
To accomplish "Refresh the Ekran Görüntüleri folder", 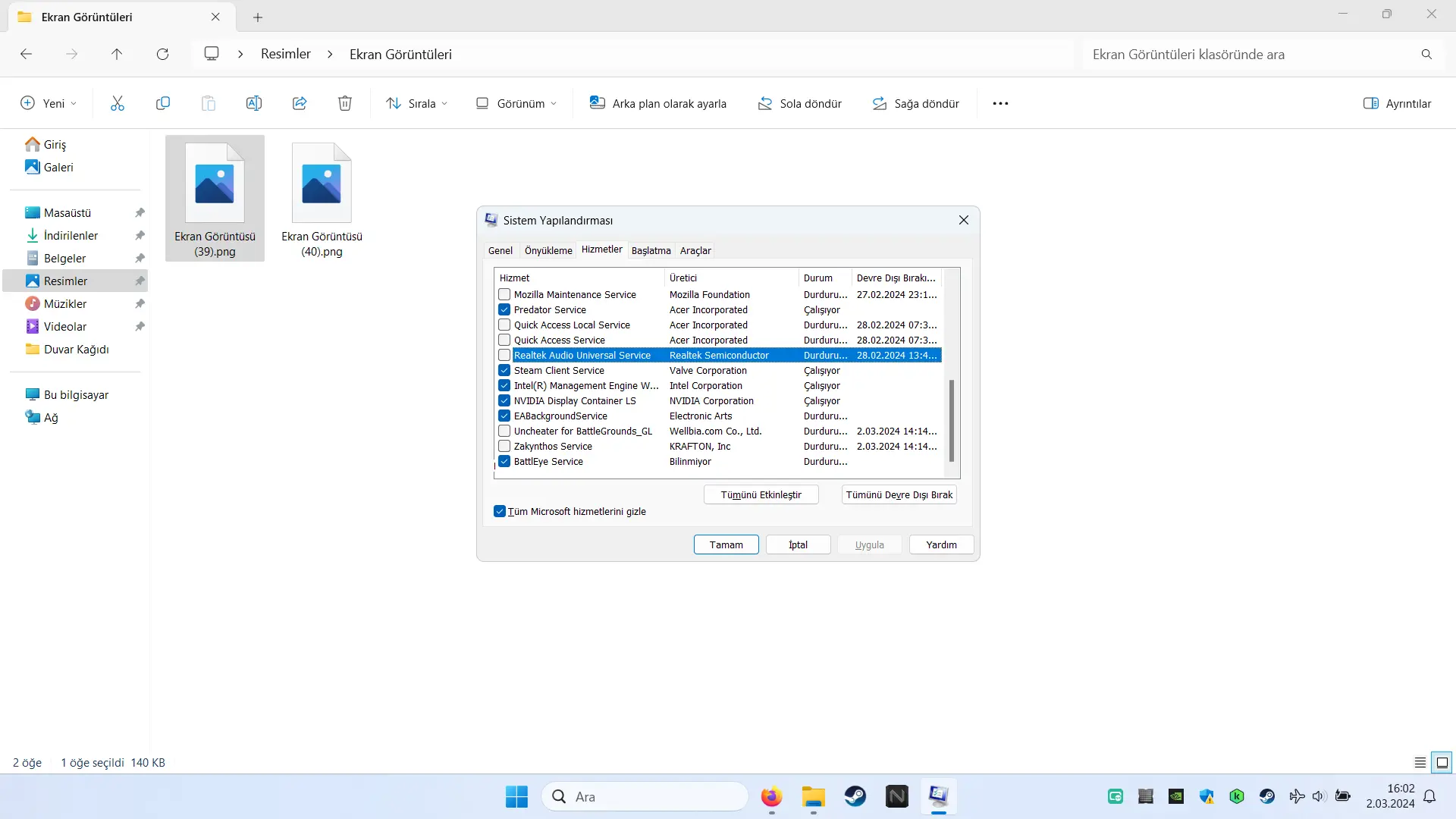I will (x=162, y=54).
